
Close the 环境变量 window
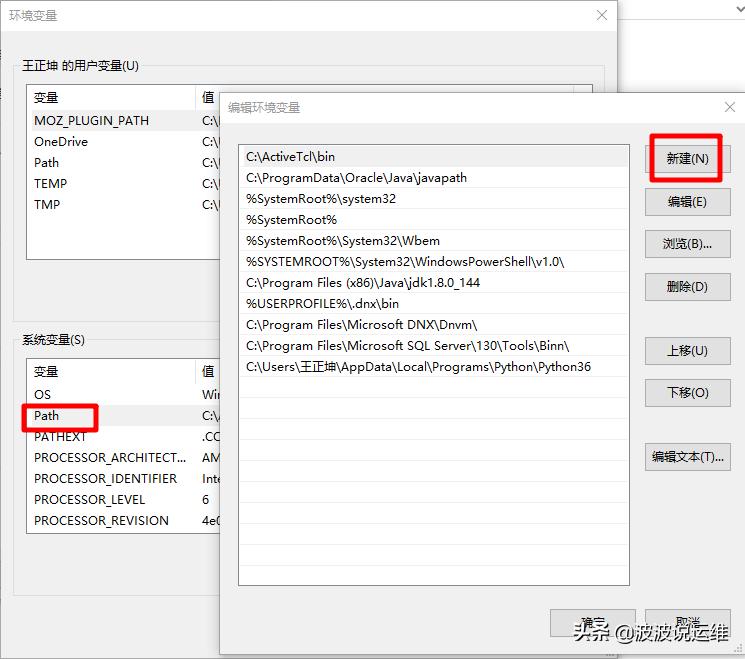[602, 16]
